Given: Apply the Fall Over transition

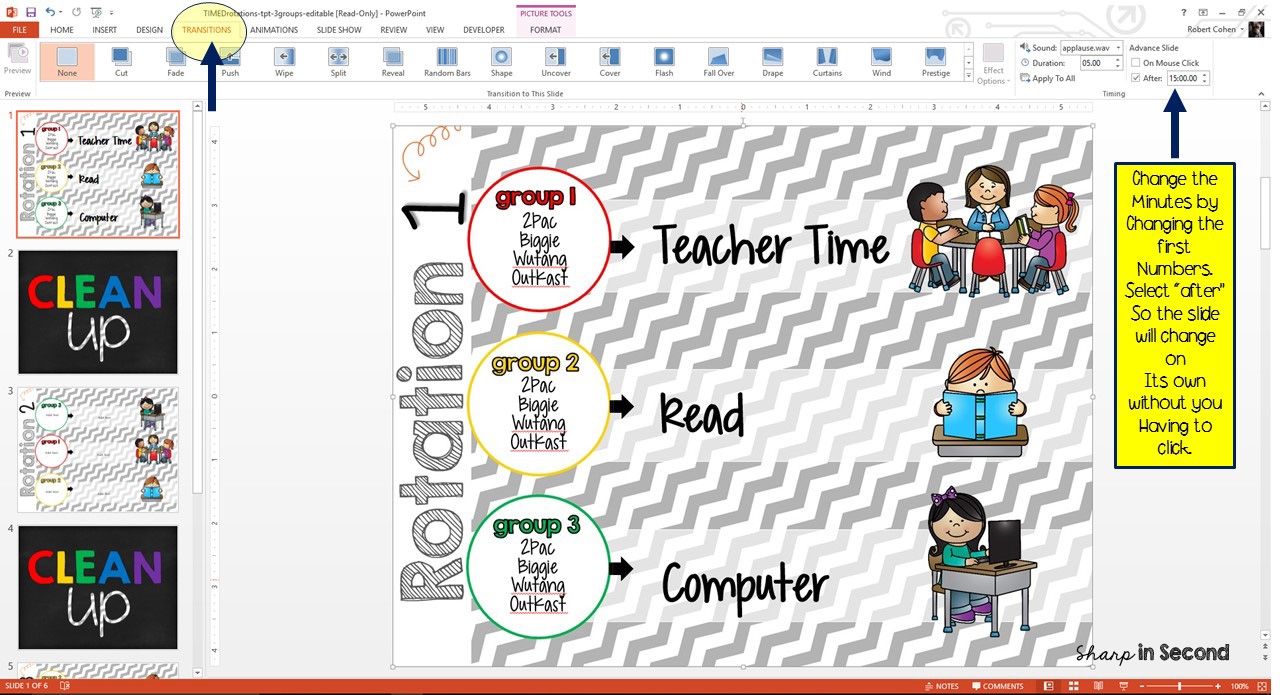Looking at the screenshot, I should (x=718, y=63).
